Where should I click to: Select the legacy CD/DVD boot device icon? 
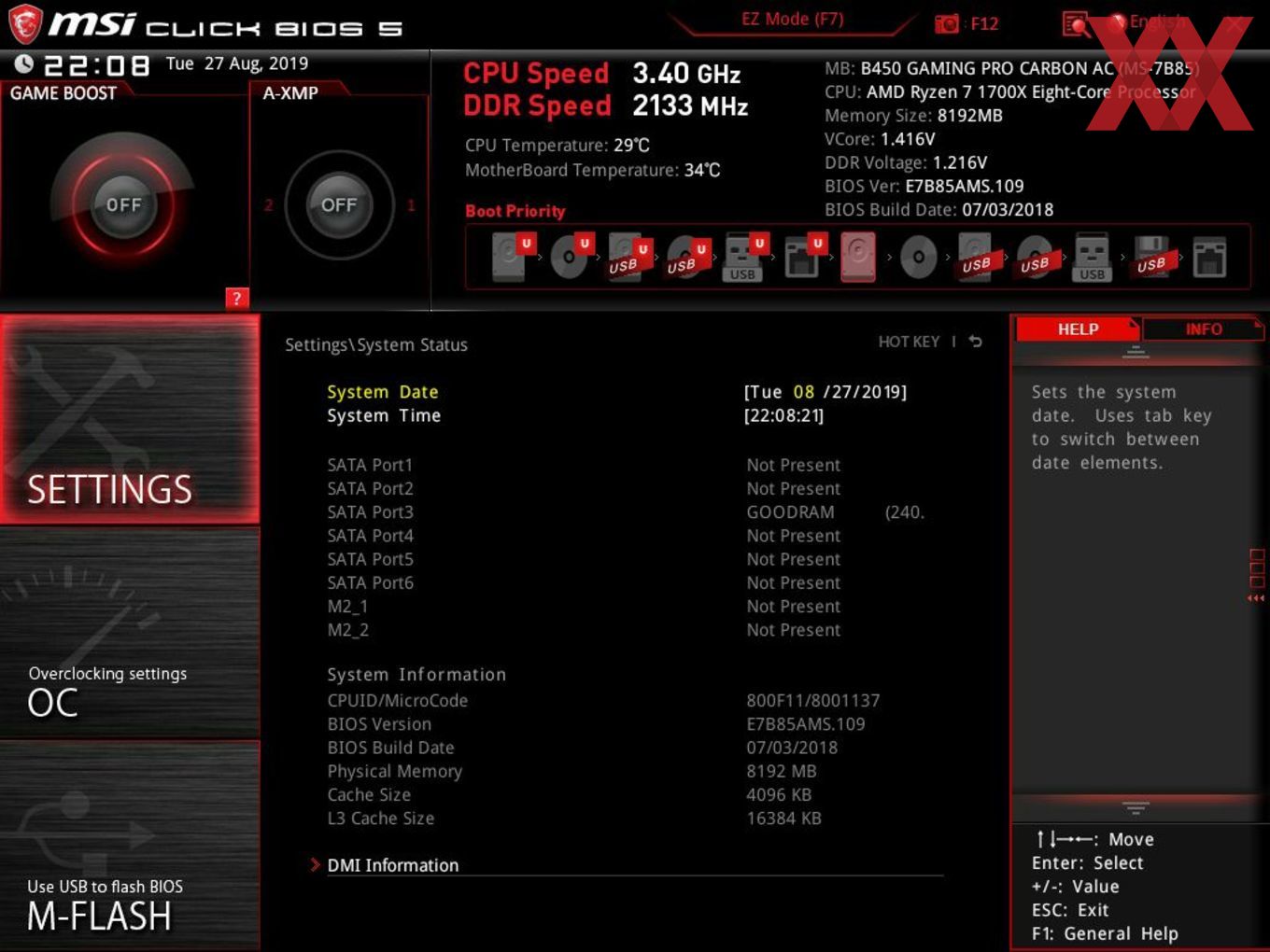coord(918,258)
